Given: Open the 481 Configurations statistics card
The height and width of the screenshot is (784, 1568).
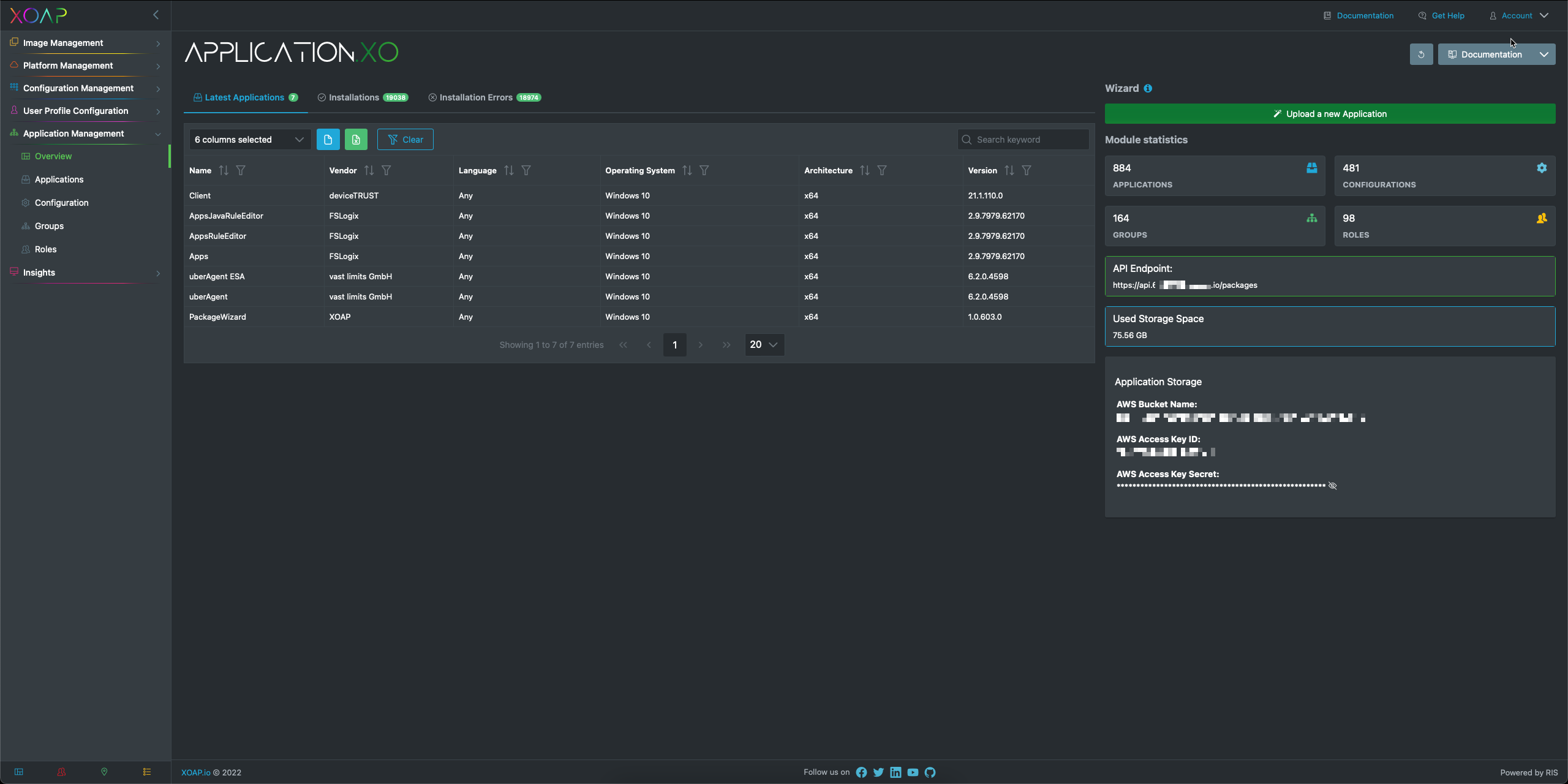Looking at the screenshot, I should click(1444, 176).
